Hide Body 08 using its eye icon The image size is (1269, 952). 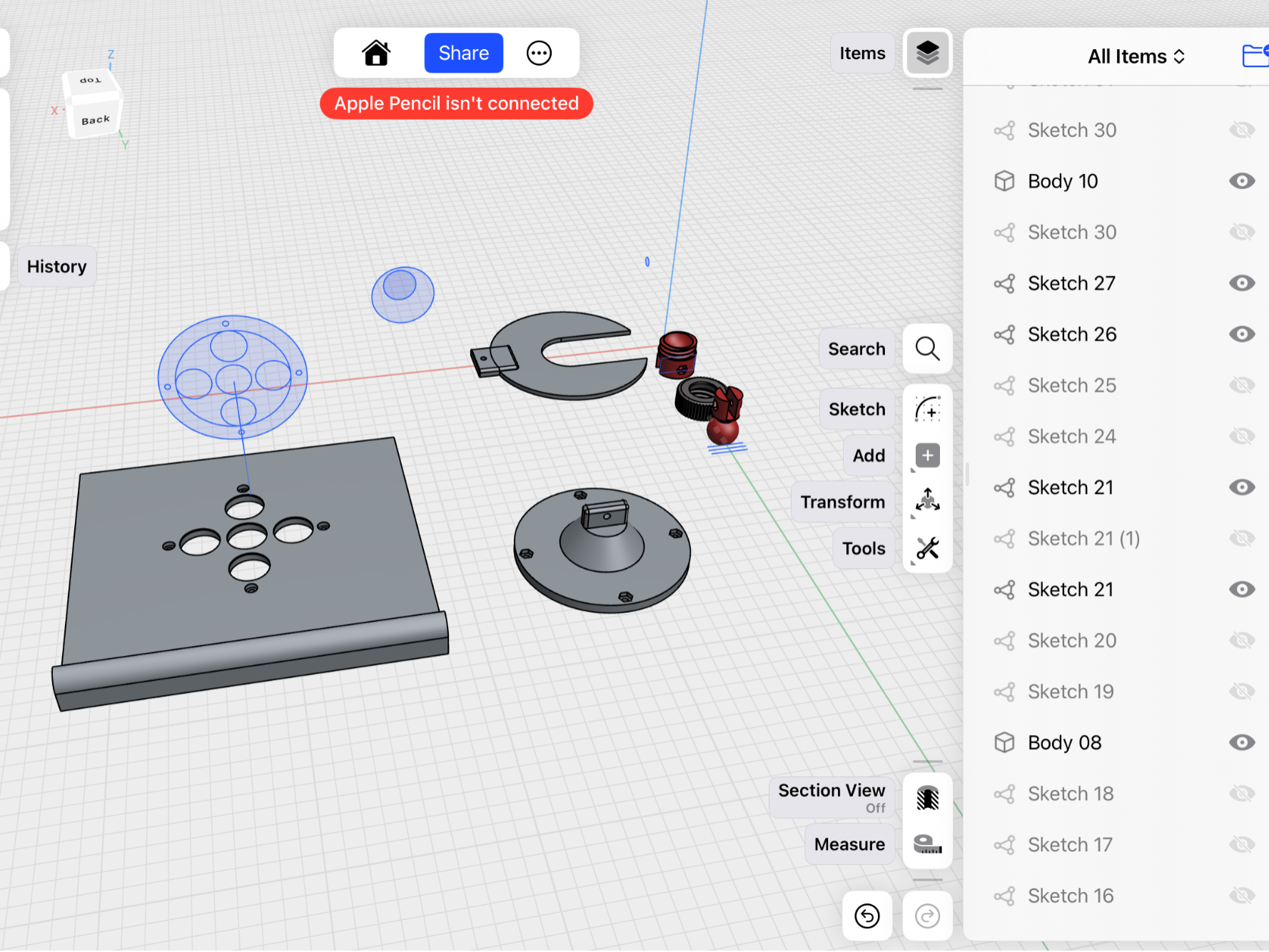[1242, 743]
